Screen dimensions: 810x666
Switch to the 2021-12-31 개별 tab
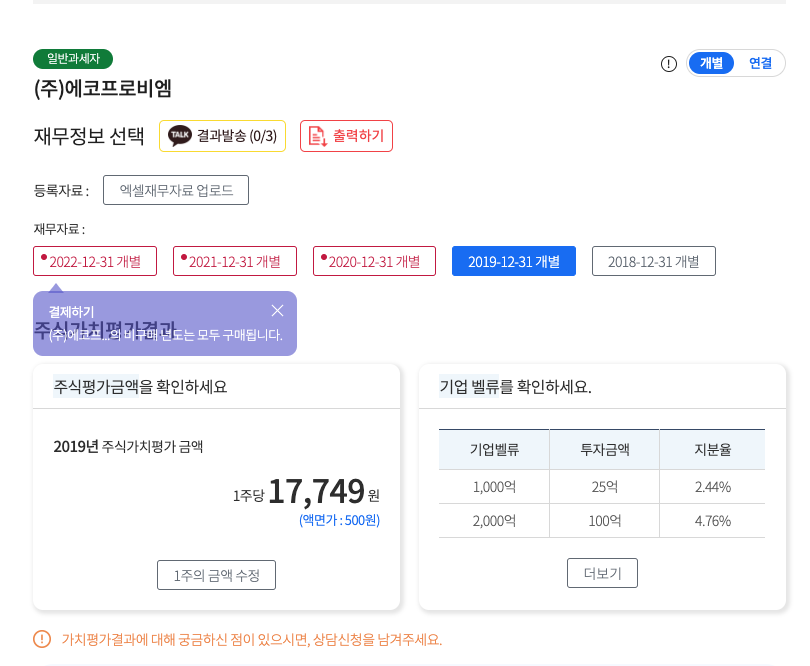tap(234, 260)
